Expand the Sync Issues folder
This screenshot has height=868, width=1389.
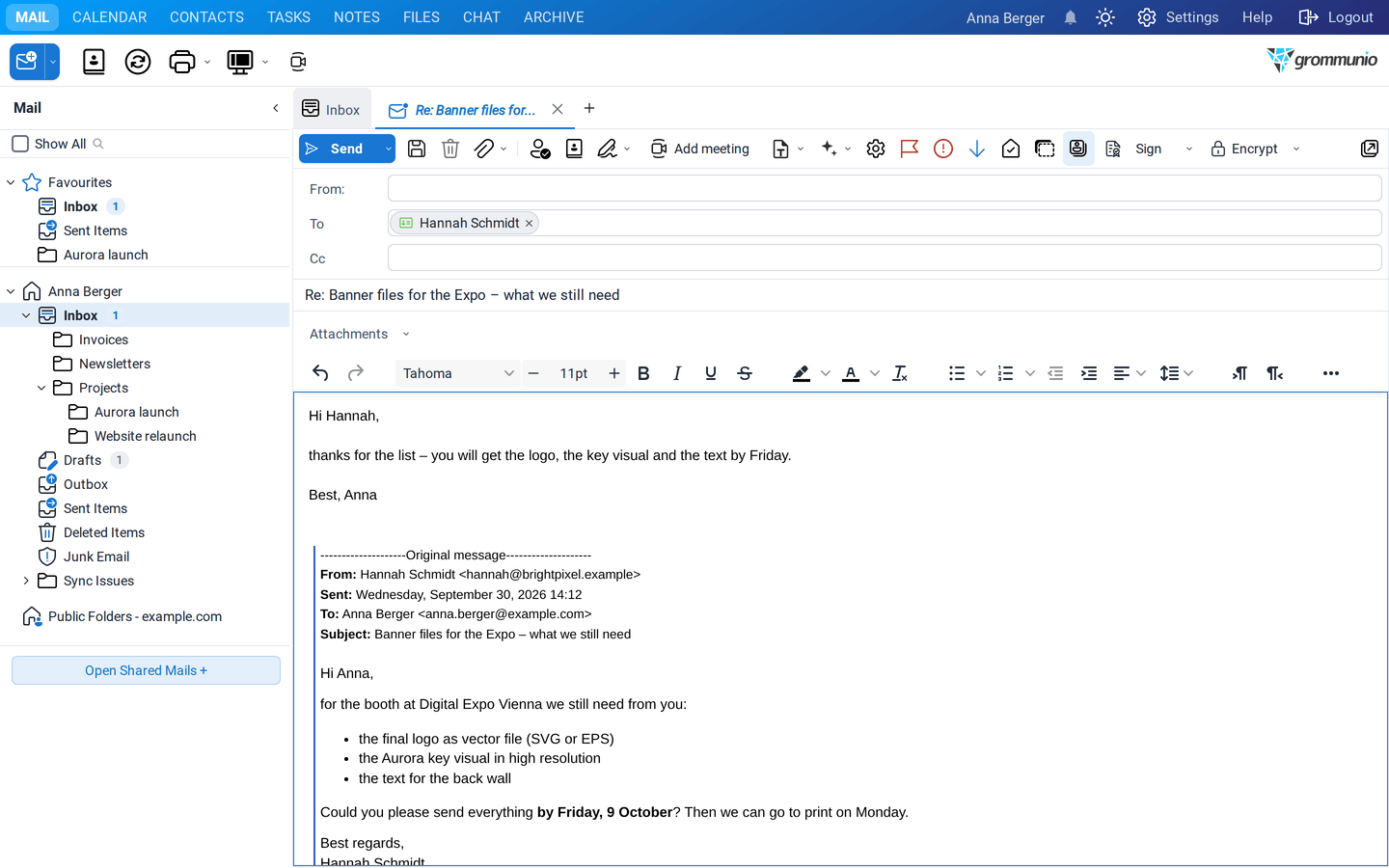pos(26,581)
